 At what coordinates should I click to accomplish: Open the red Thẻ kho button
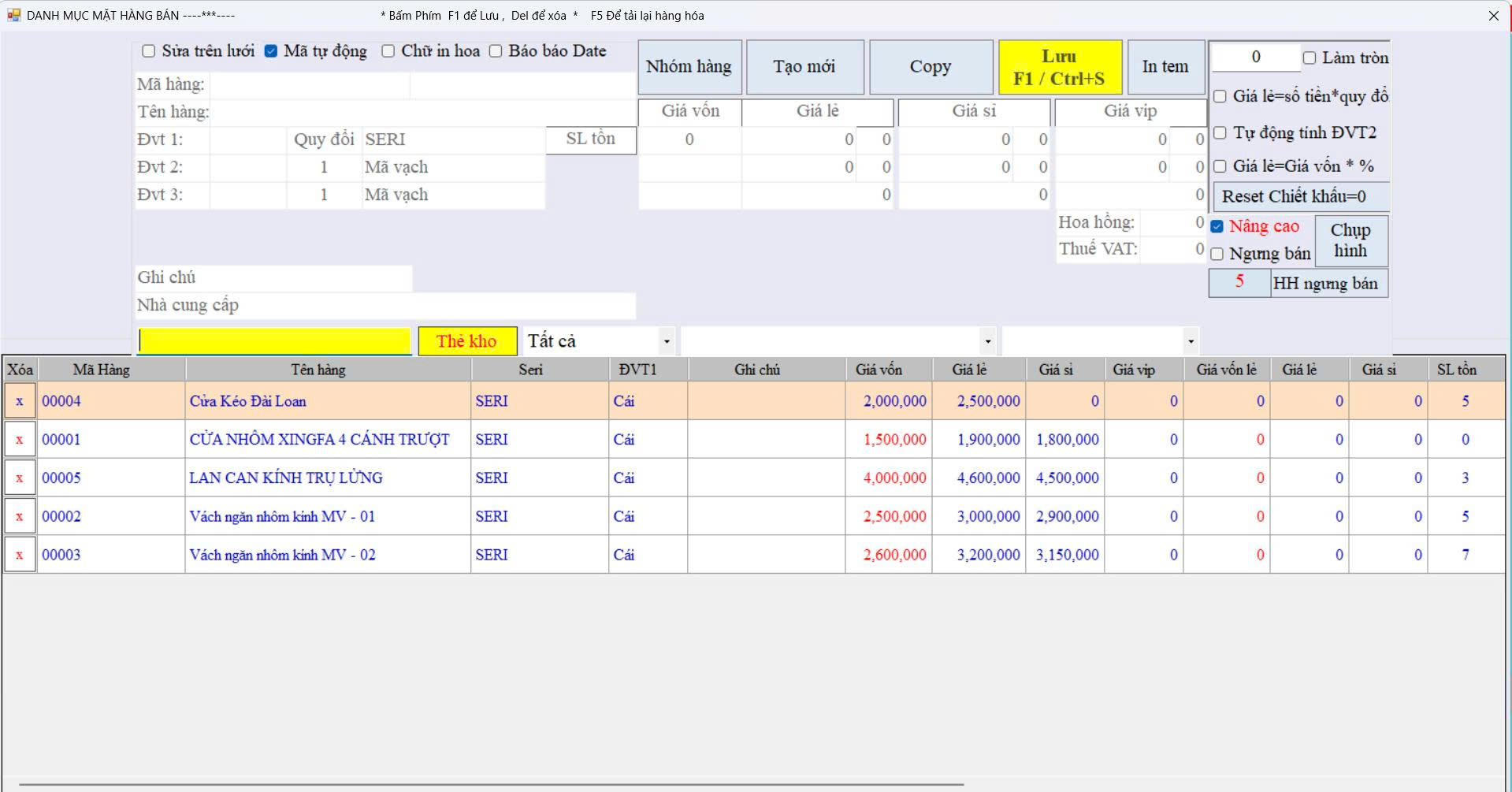[x=467, y=341]
